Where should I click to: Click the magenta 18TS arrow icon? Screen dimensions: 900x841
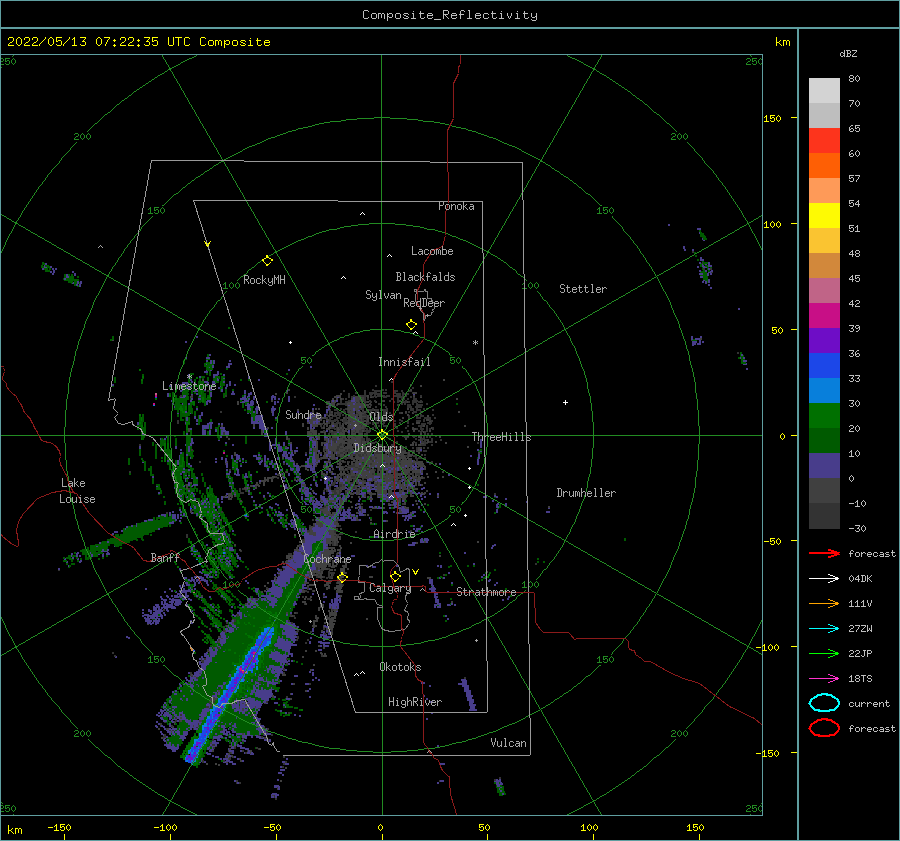pyautogui.click(x=824, y=679)
